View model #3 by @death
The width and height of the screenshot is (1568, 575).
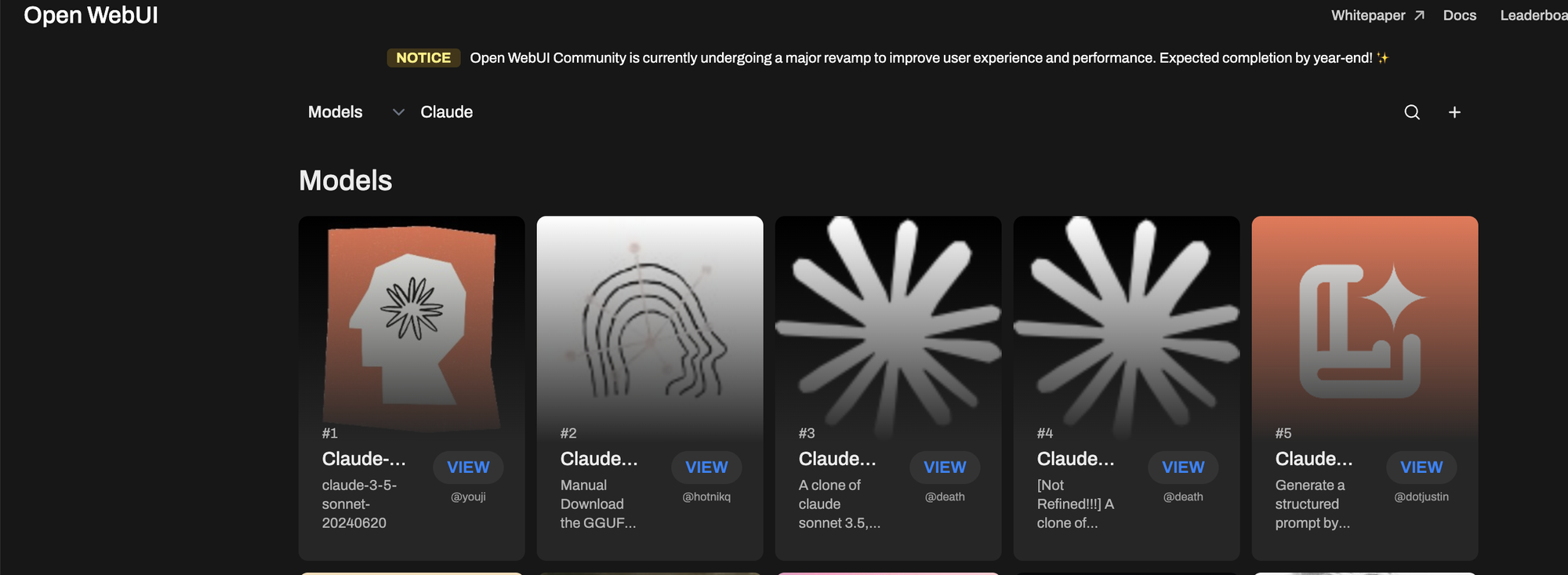(x=945, y=467)
